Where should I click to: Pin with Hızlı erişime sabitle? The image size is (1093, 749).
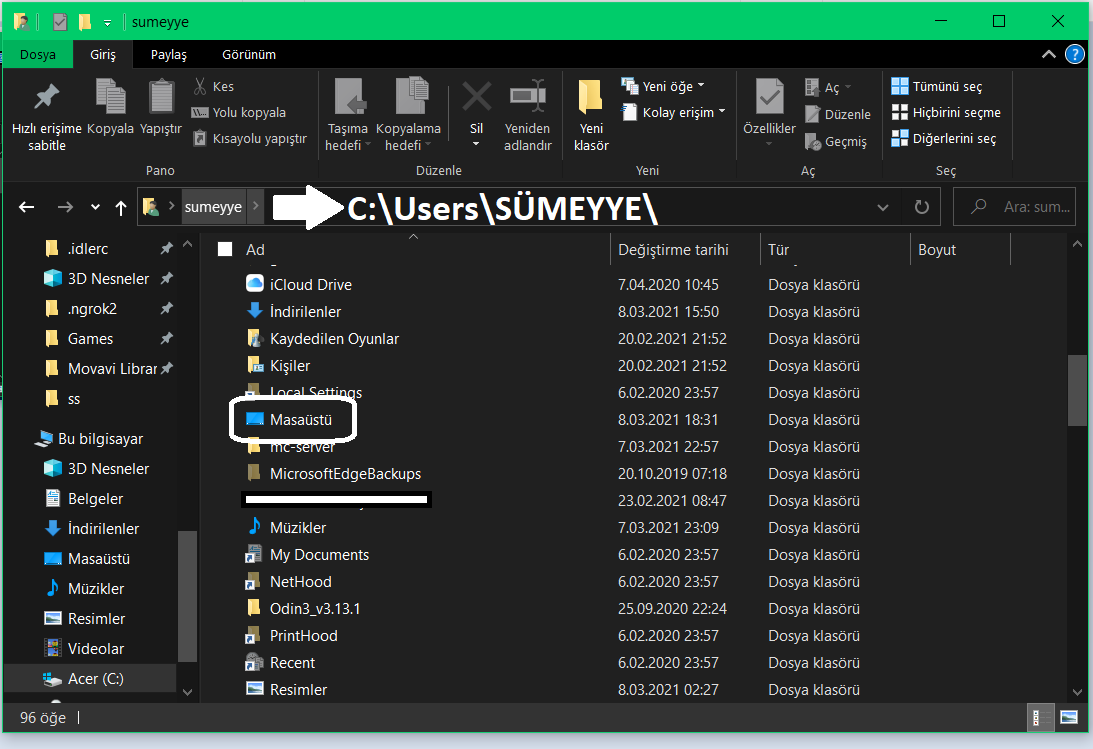tap(45, 110)
